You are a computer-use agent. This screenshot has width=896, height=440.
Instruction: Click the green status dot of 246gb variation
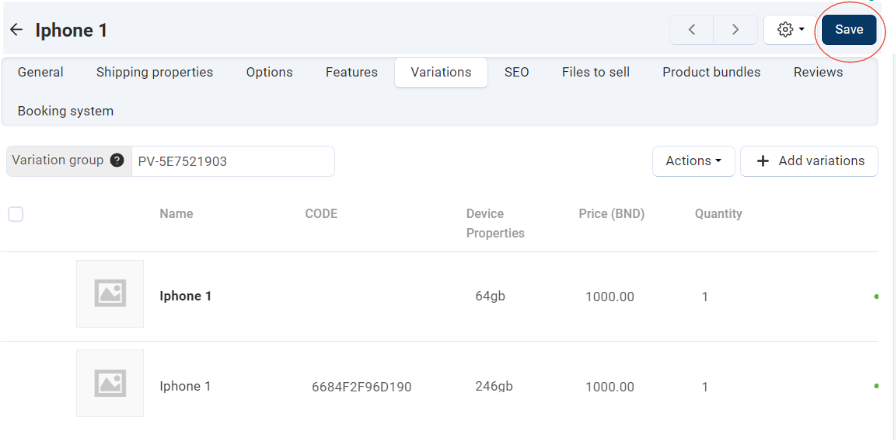(877, 387)
